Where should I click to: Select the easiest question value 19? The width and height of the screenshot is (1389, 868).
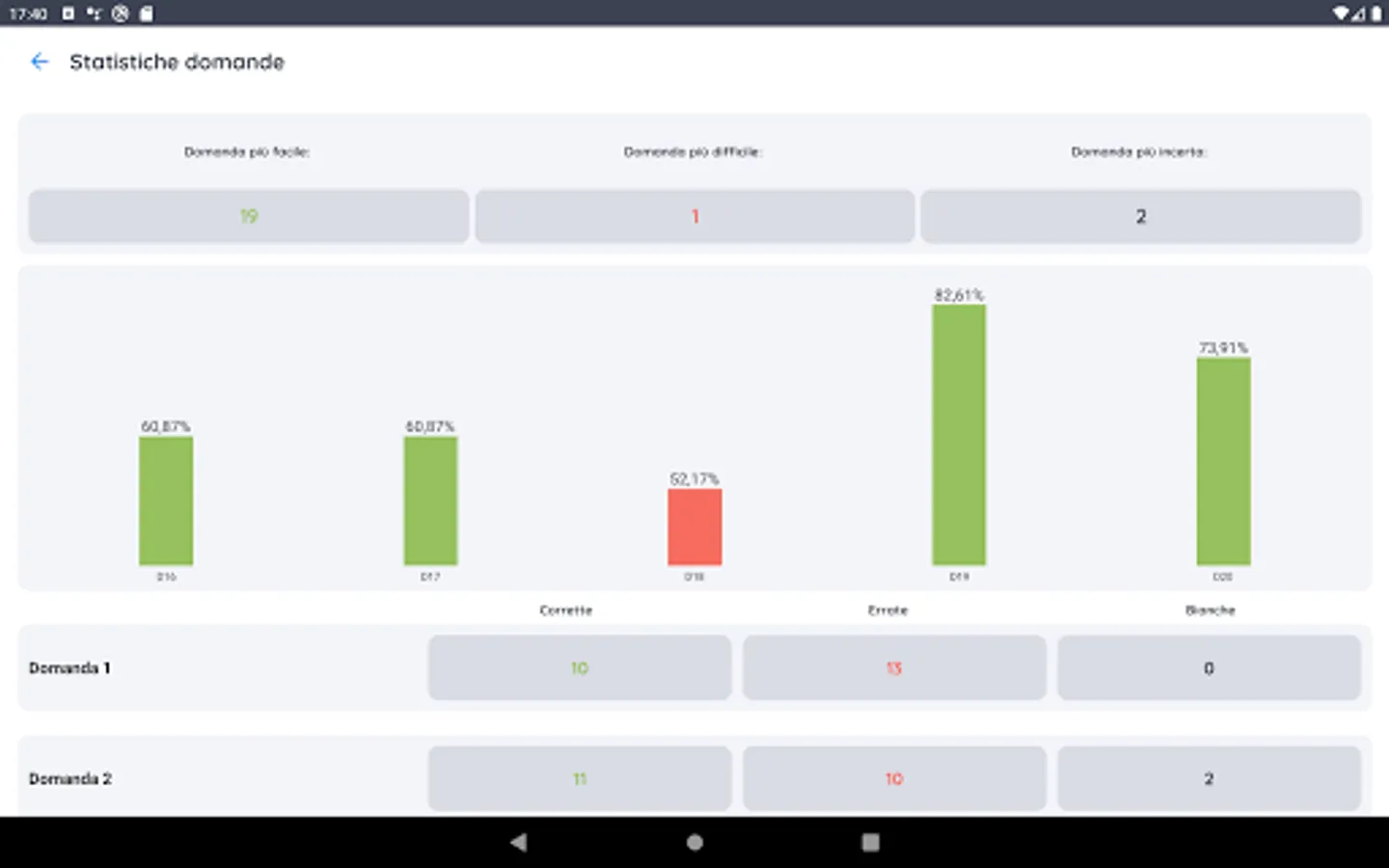249,216
